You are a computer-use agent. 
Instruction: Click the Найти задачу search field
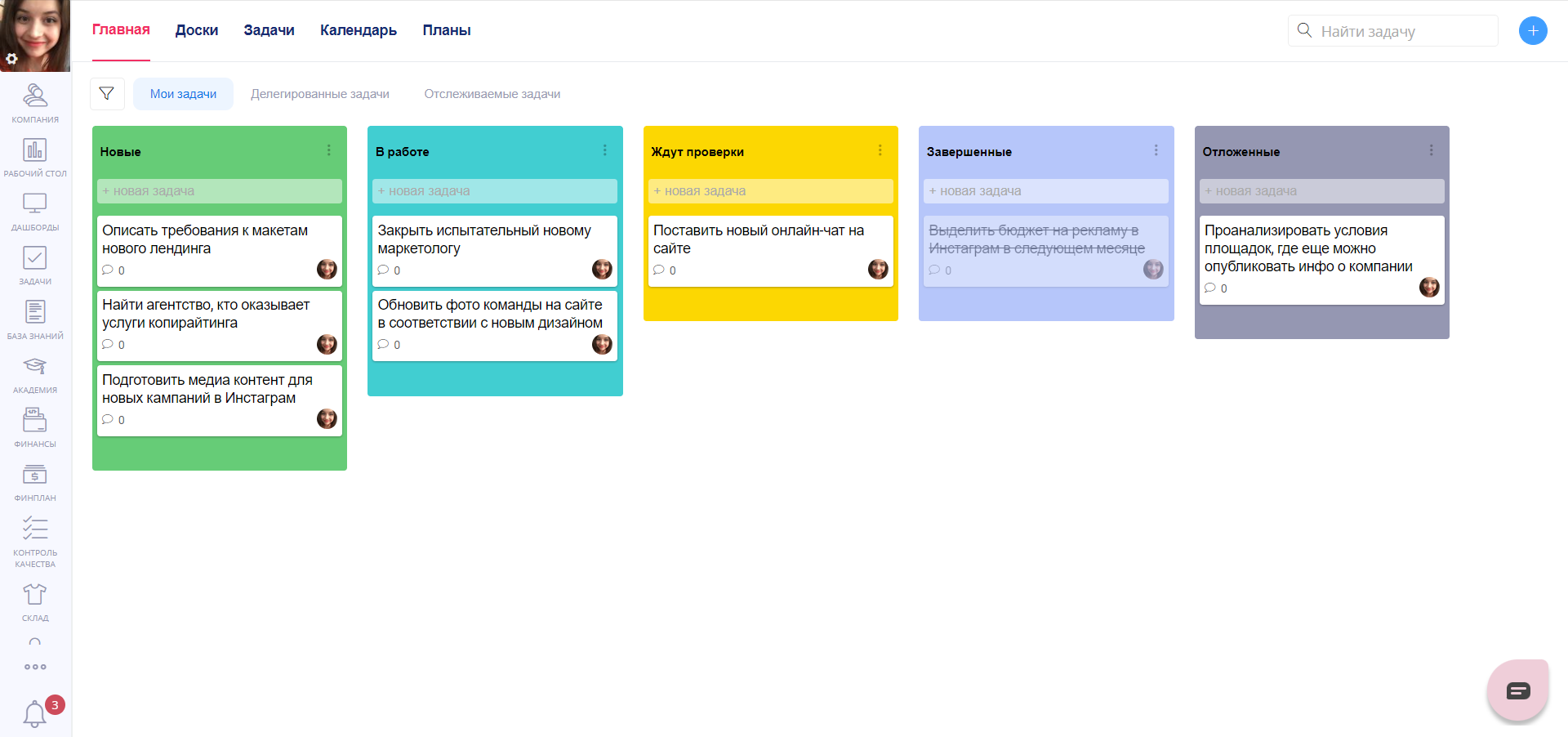click(1392, 31)
